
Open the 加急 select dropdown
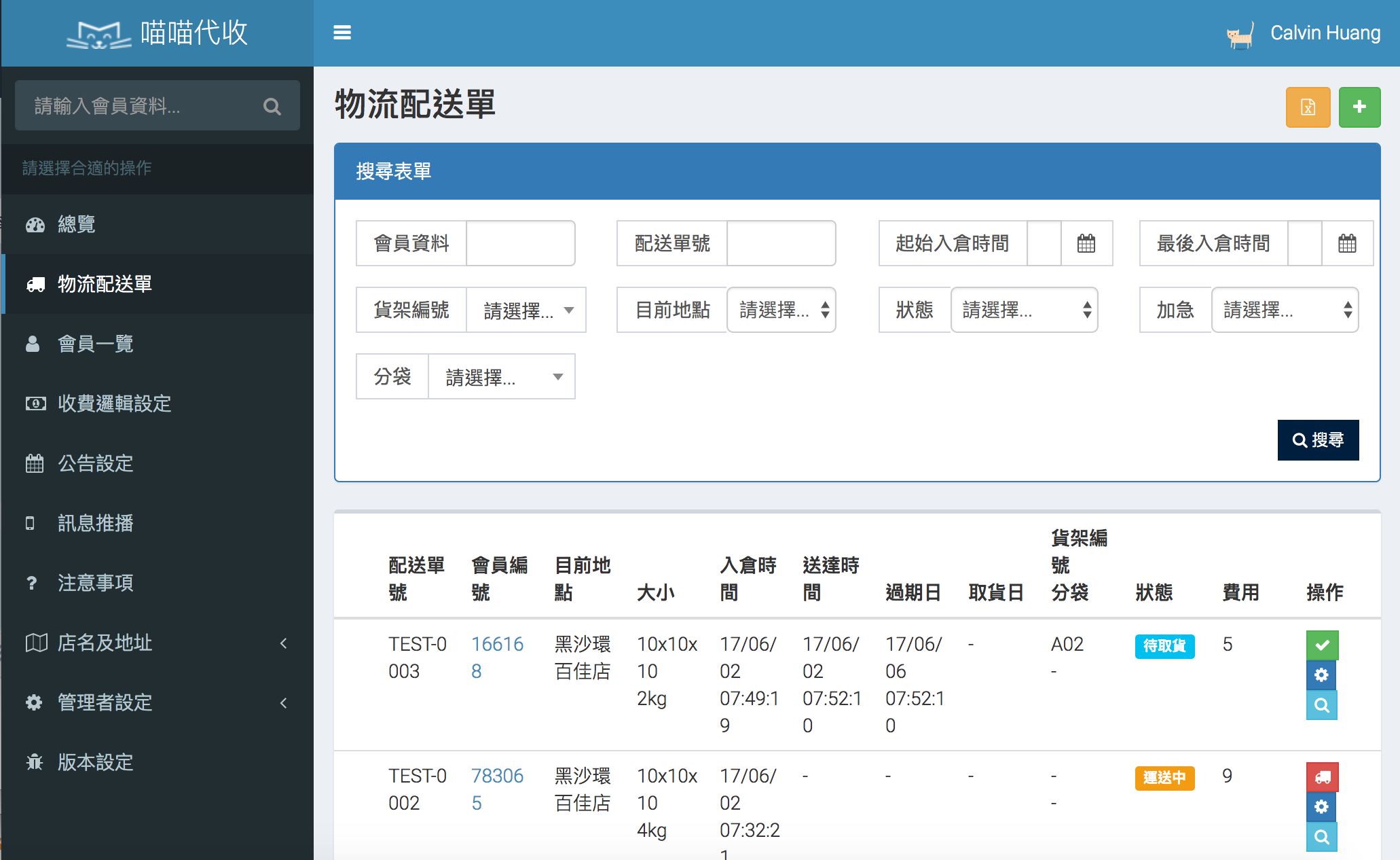pos(1285,310)
